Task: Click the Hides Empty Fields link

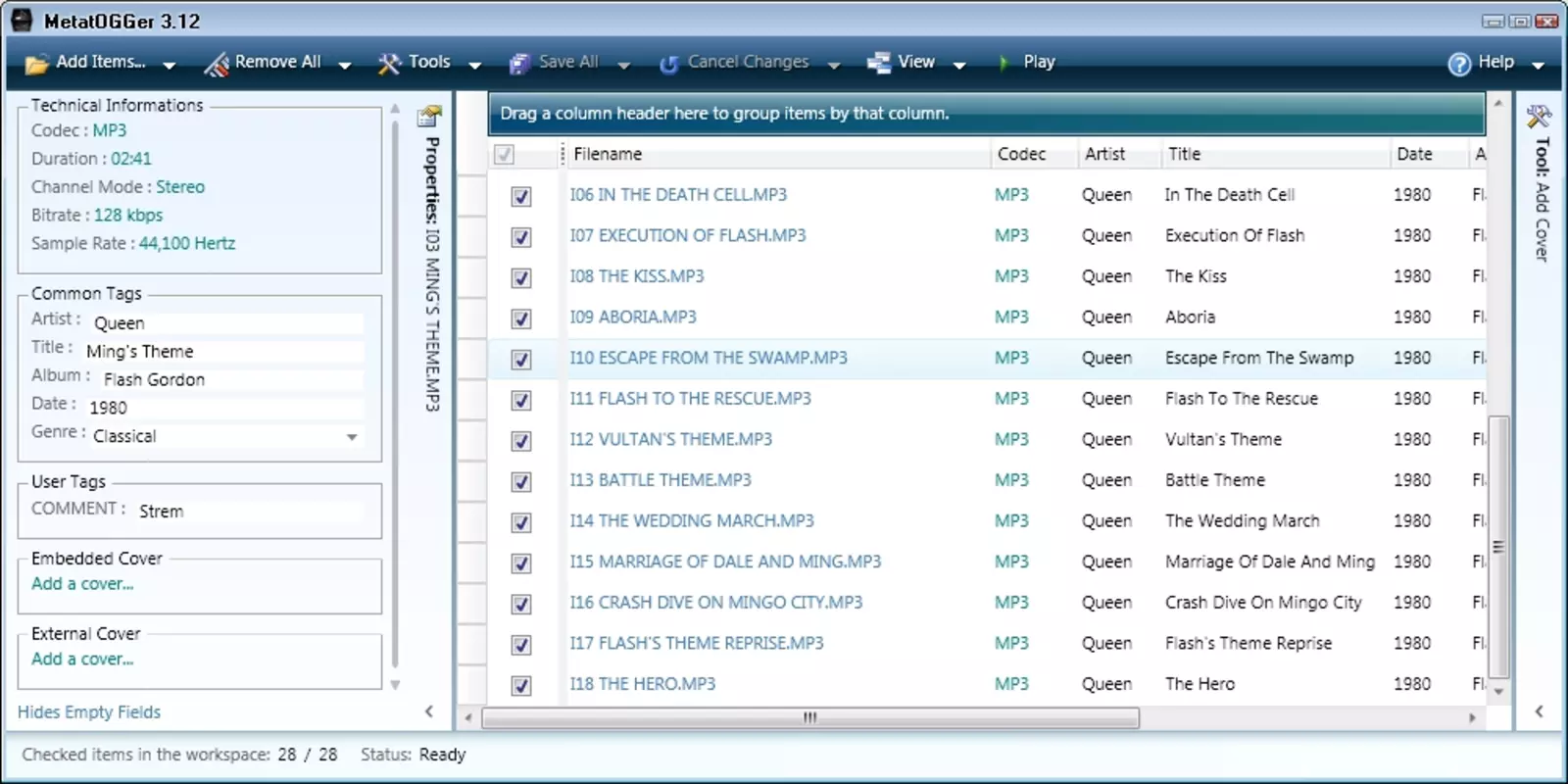Action: click(89, 712)
